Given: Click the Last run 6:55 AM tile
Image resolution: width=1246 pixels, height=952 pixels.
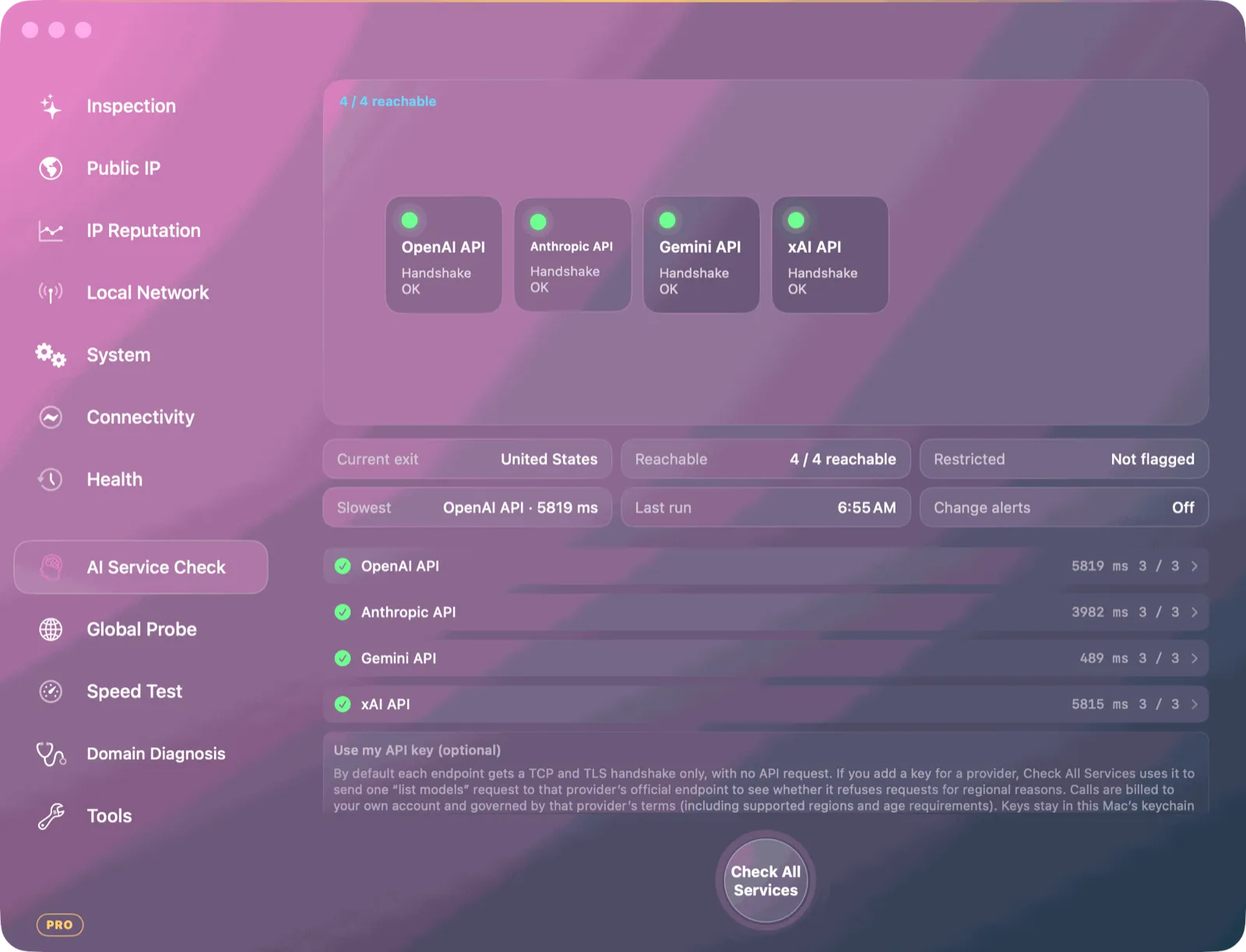Looking at the screenshot, I should click(x=766, y=508).
